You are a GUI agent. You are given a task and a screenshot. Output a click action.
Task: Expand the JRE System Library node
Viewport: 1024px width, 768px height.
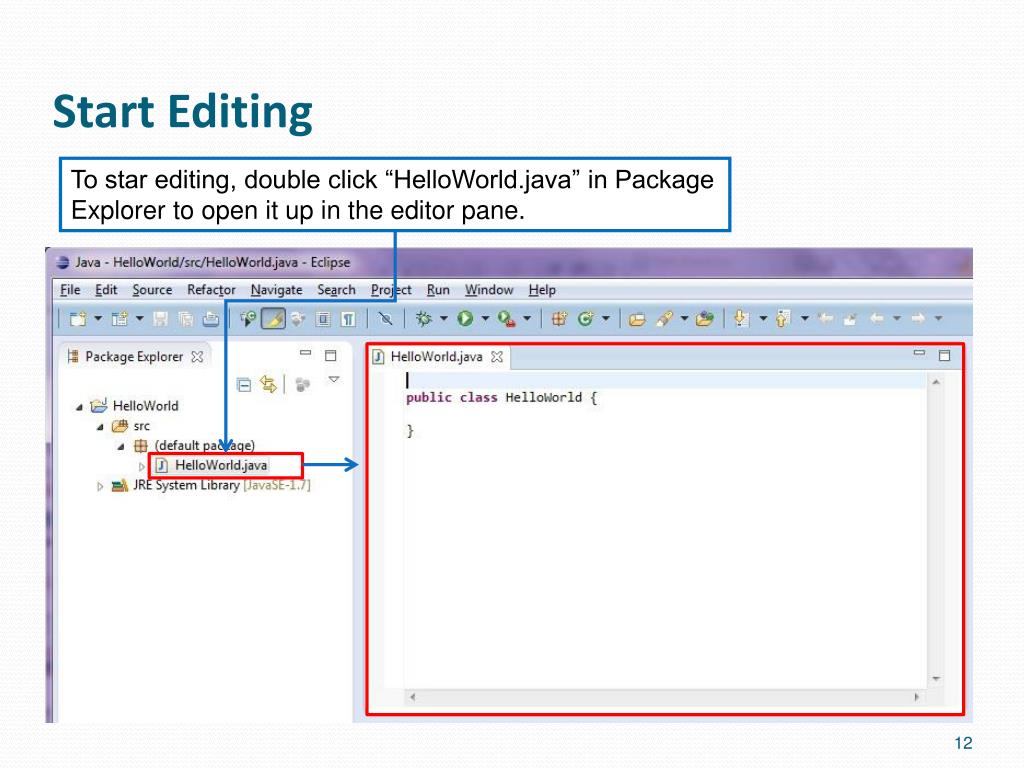coord(100,487)
